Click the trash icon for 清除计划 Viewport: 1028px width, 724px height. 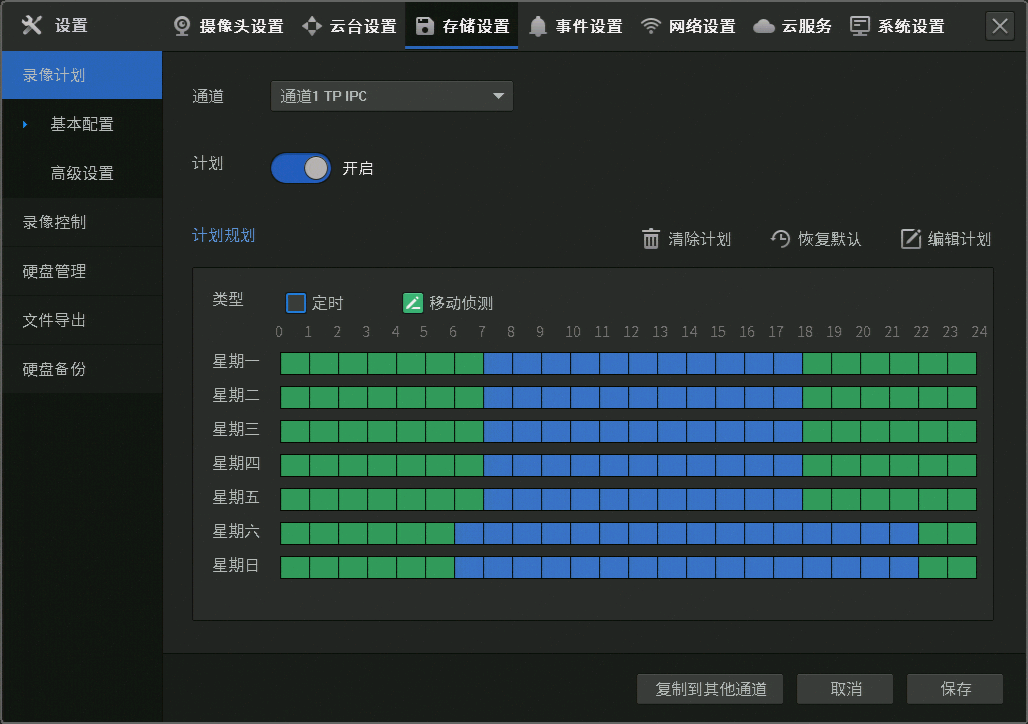tap(651, 239)
